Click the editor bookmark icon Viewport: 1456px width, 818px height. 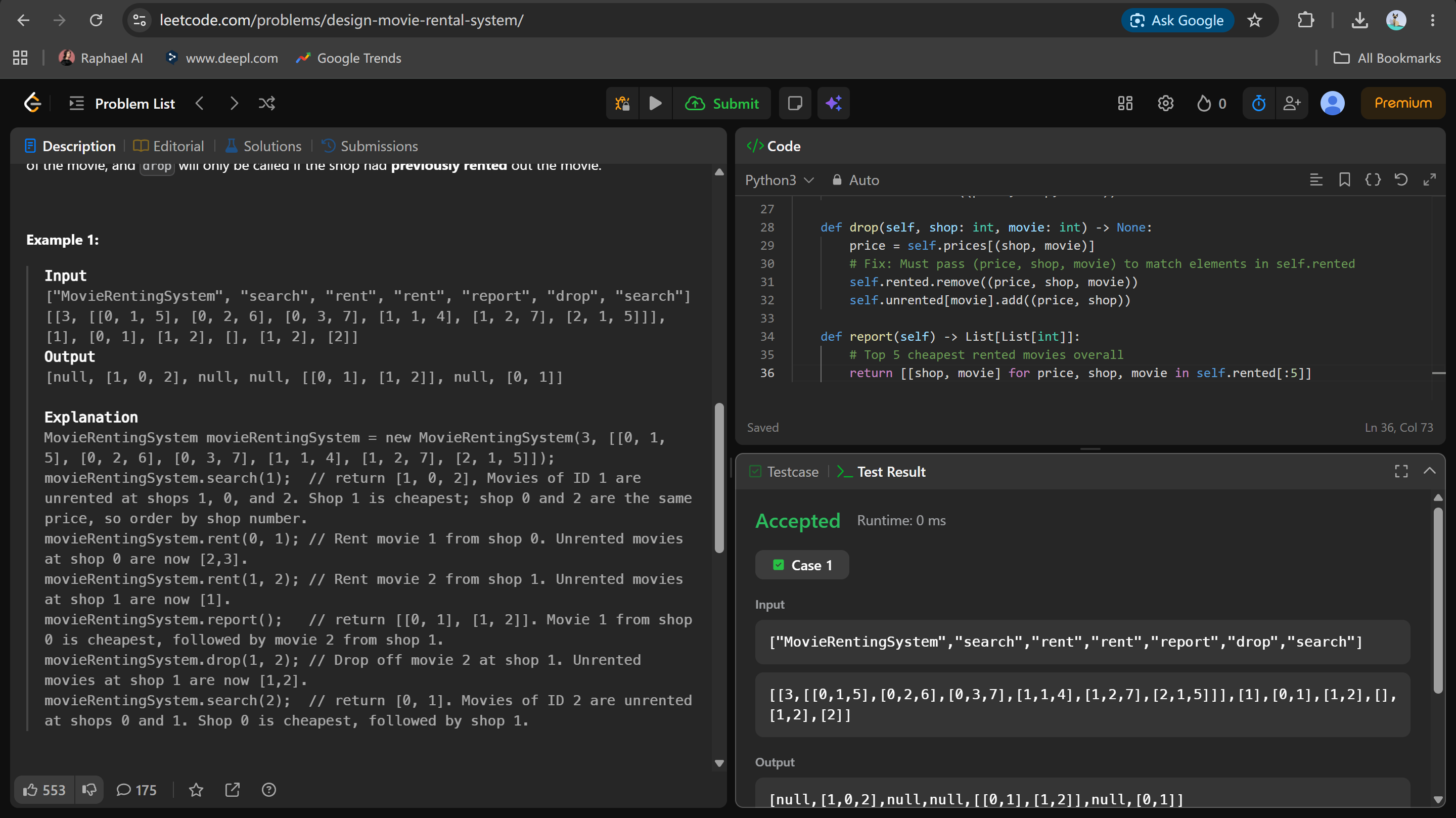coord(1344,180)
